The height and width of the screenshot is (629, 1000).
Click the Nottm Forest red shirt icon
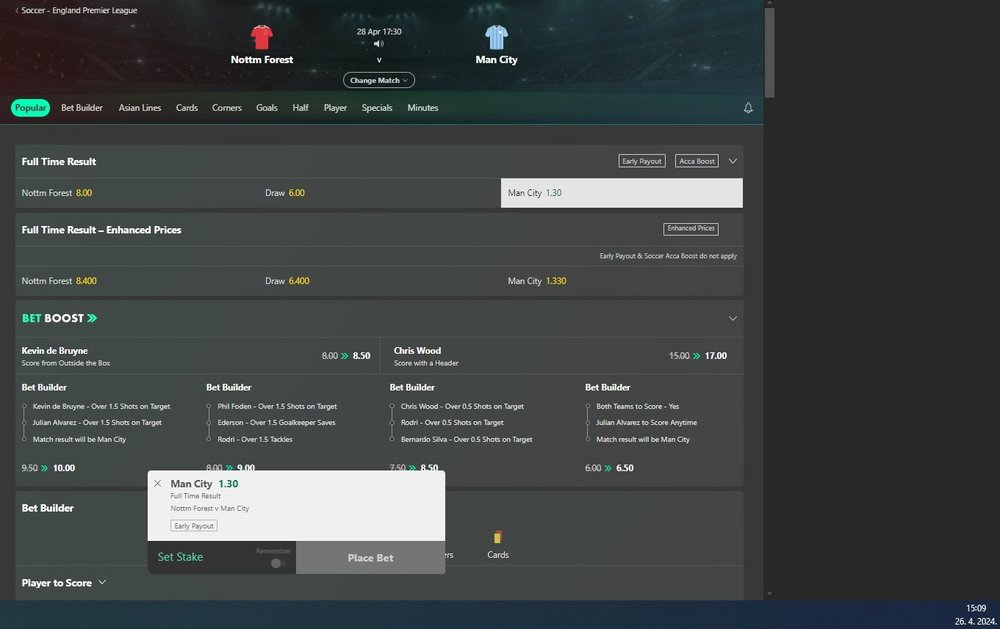click(x=262, y=38)
